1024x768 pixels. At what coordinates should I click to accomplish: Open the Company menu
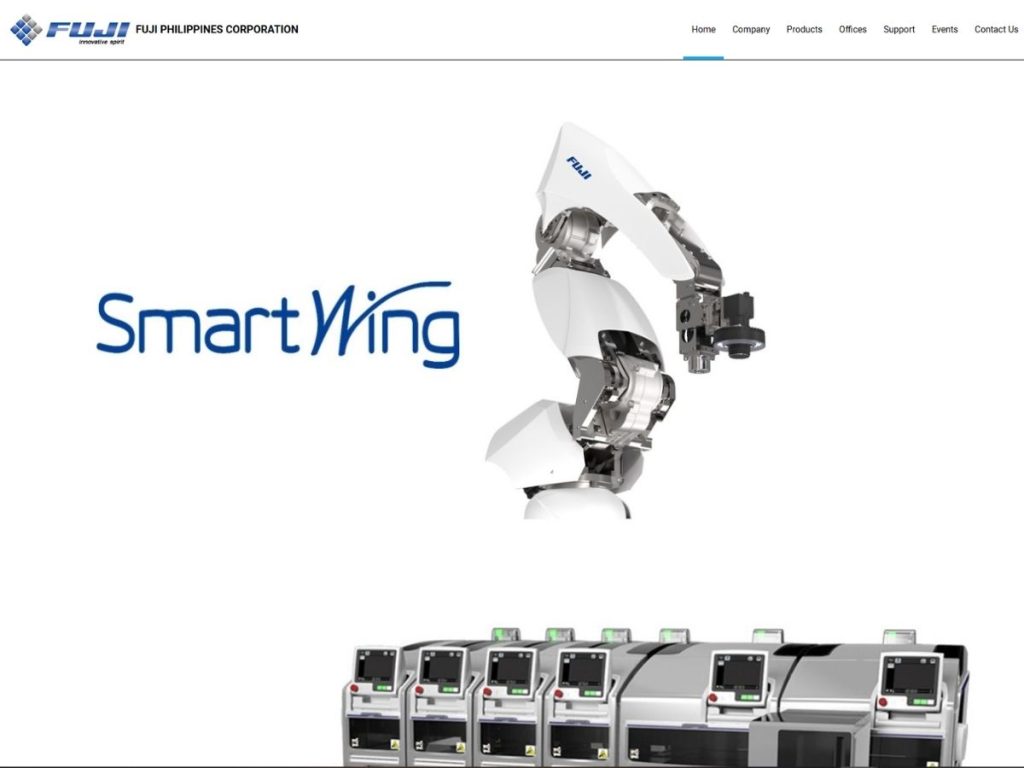(751, 29)
